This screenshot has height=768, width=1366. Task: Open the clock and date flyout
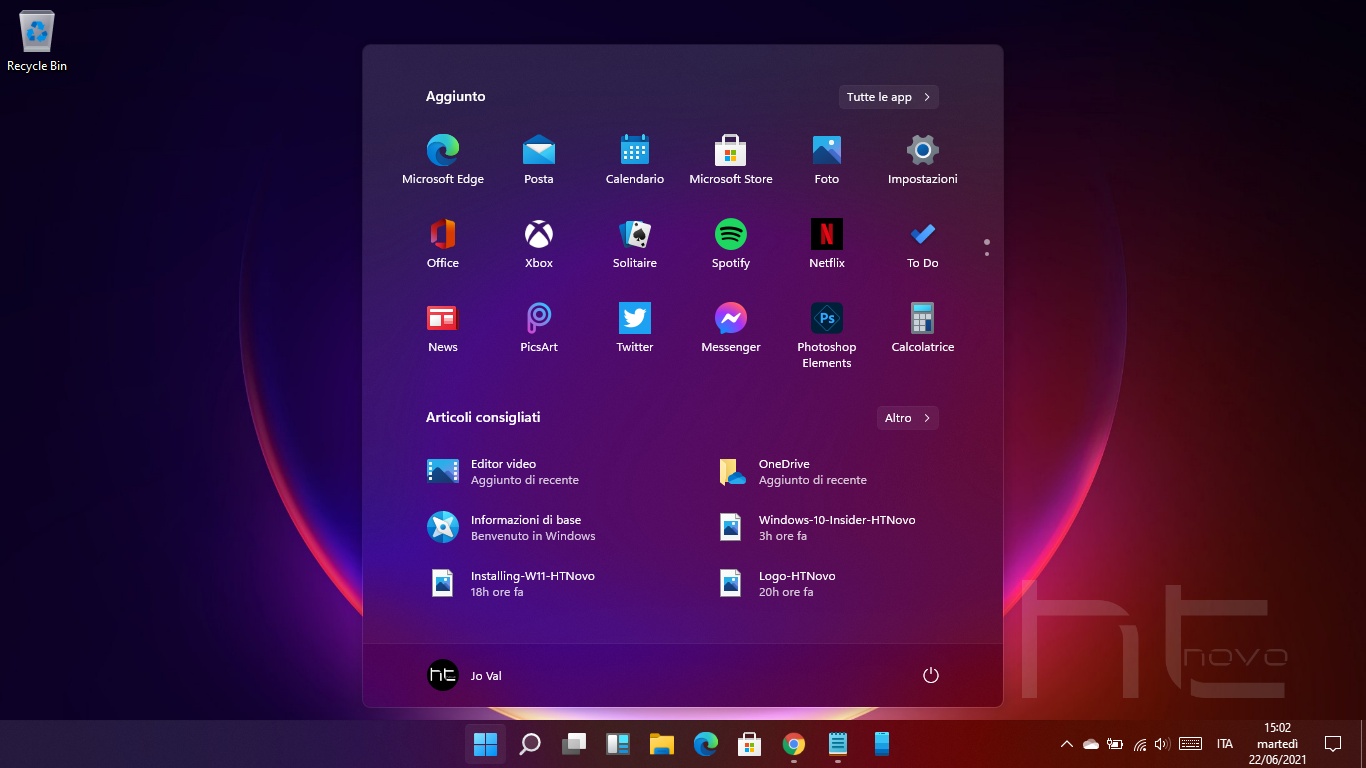pyautogui.click(x=1277, y=744)
